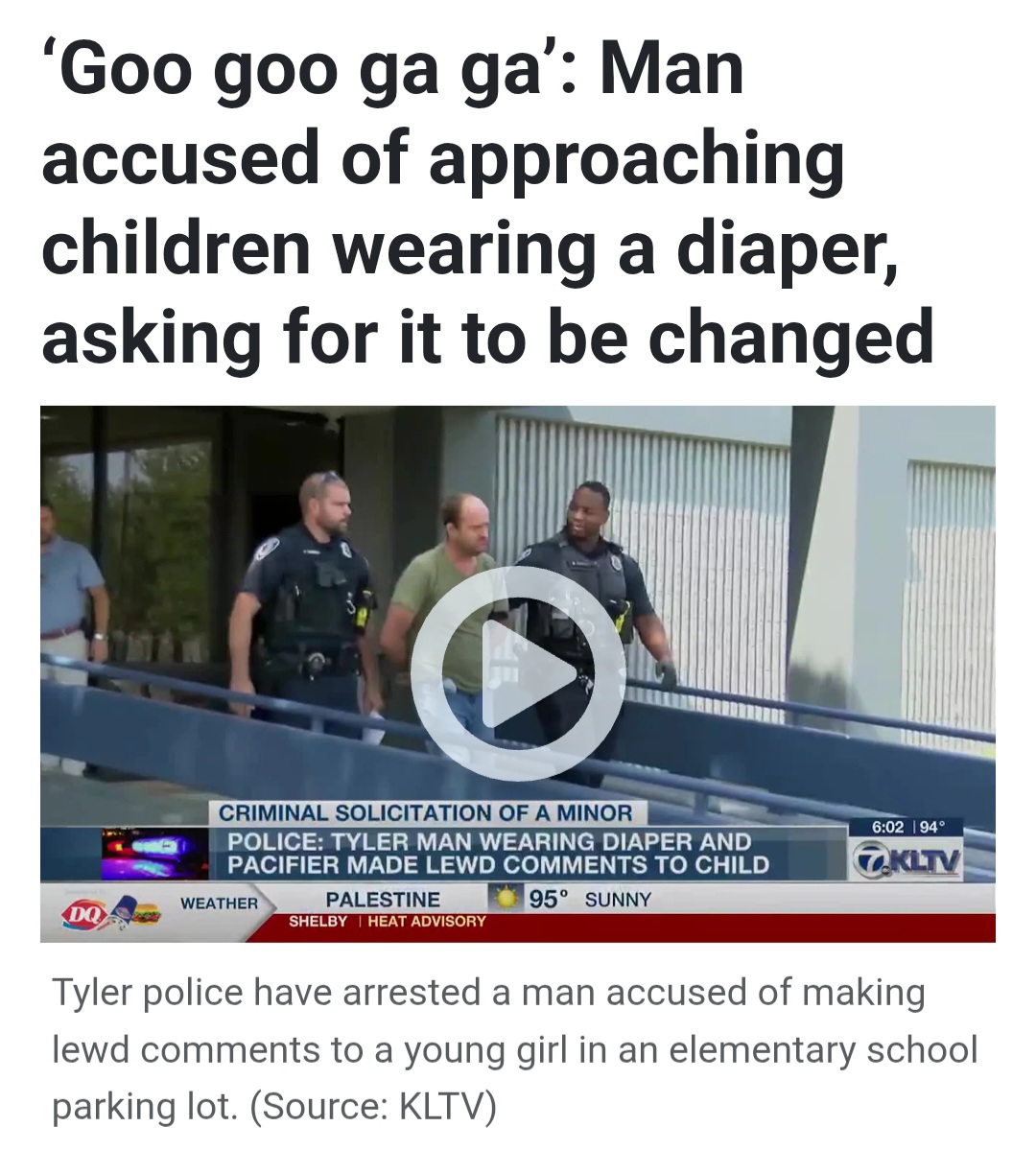Click the 6:02 time and temperature display

click(906, 828)
